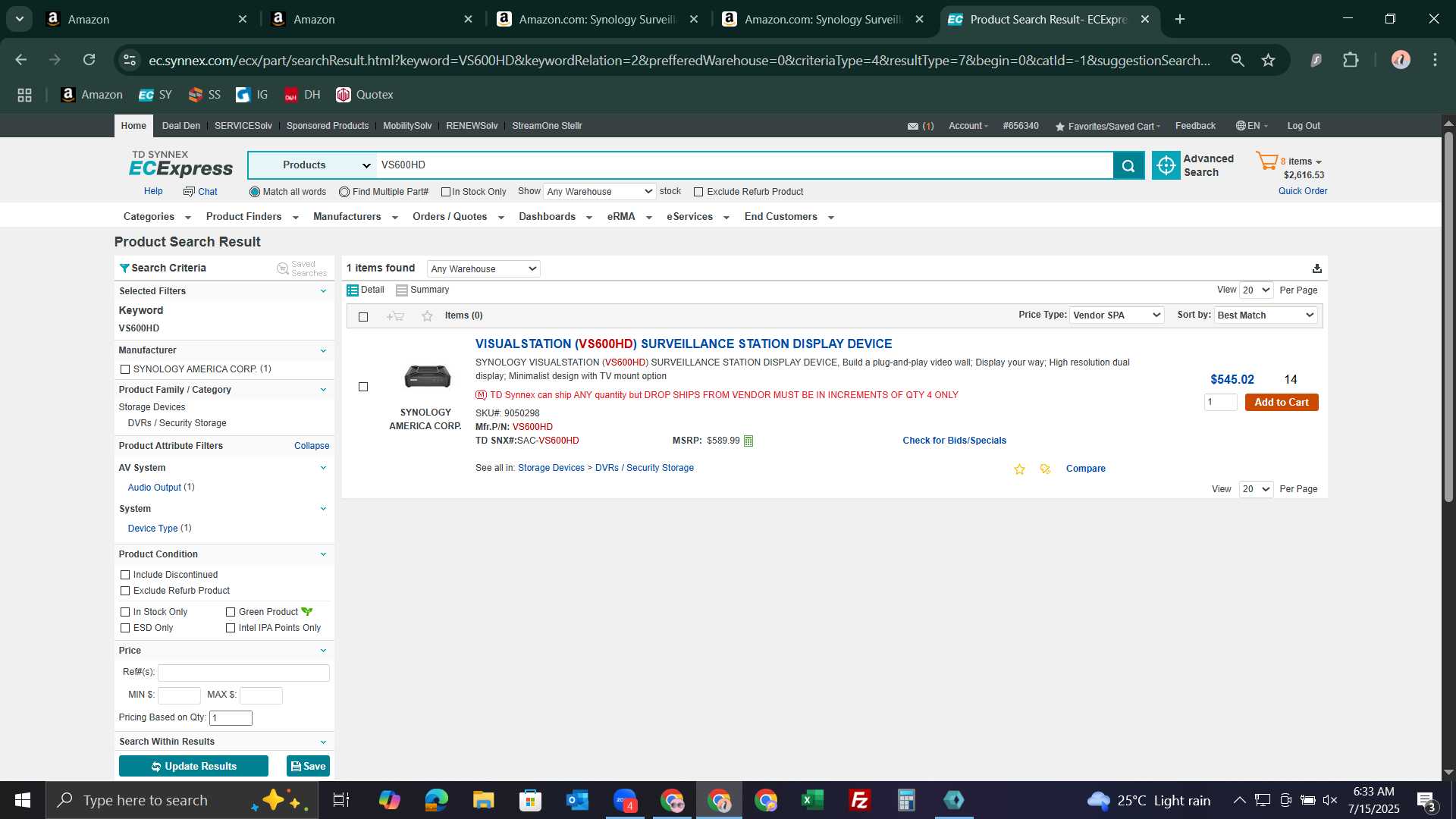Open the Dashboards menu

(x=555, y=217)
